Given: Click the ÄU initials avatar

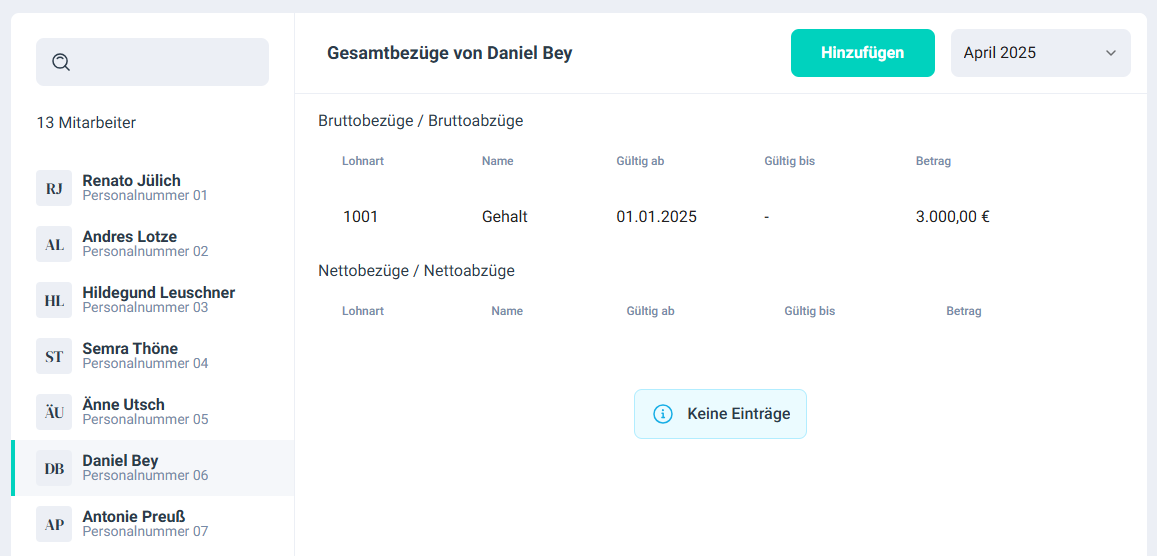Looking at the screenshot, I should pos(54,412).
